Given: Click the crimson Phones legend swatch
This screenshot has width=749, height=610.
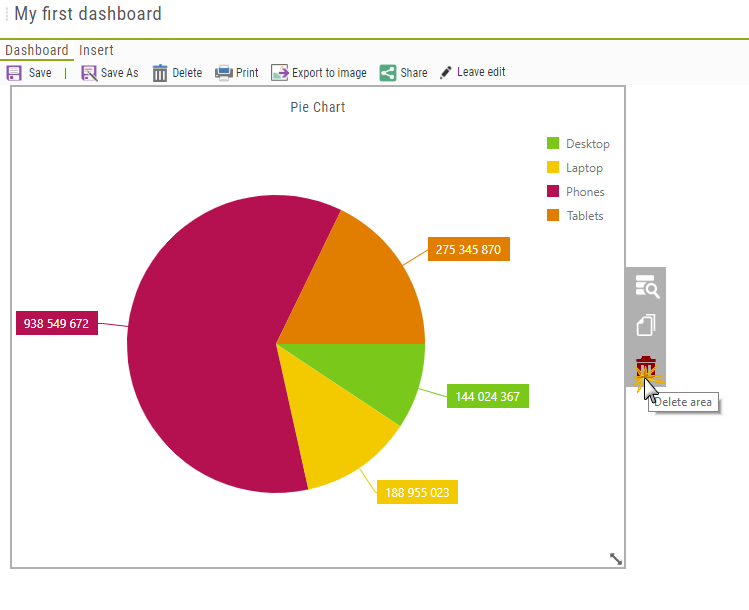Looking at the screenshot, I should [553, 191].
